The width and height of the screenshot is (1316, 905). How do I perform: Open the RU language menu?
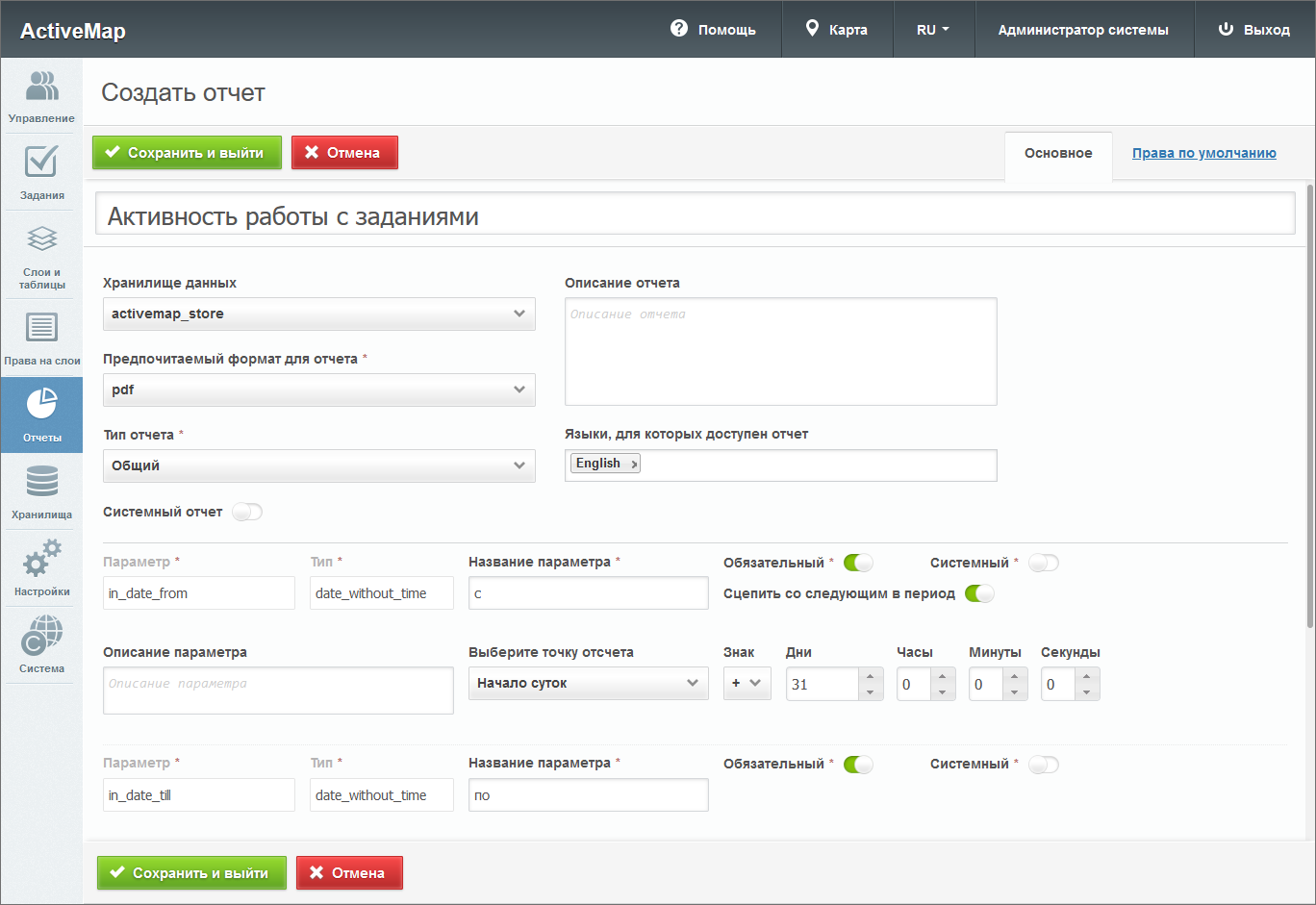(x=932, y=30)
